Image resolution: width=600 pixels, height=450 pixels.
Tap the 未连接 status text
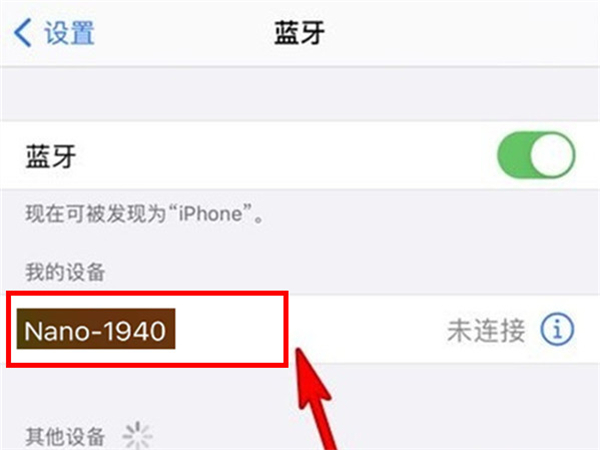[486, 330]
